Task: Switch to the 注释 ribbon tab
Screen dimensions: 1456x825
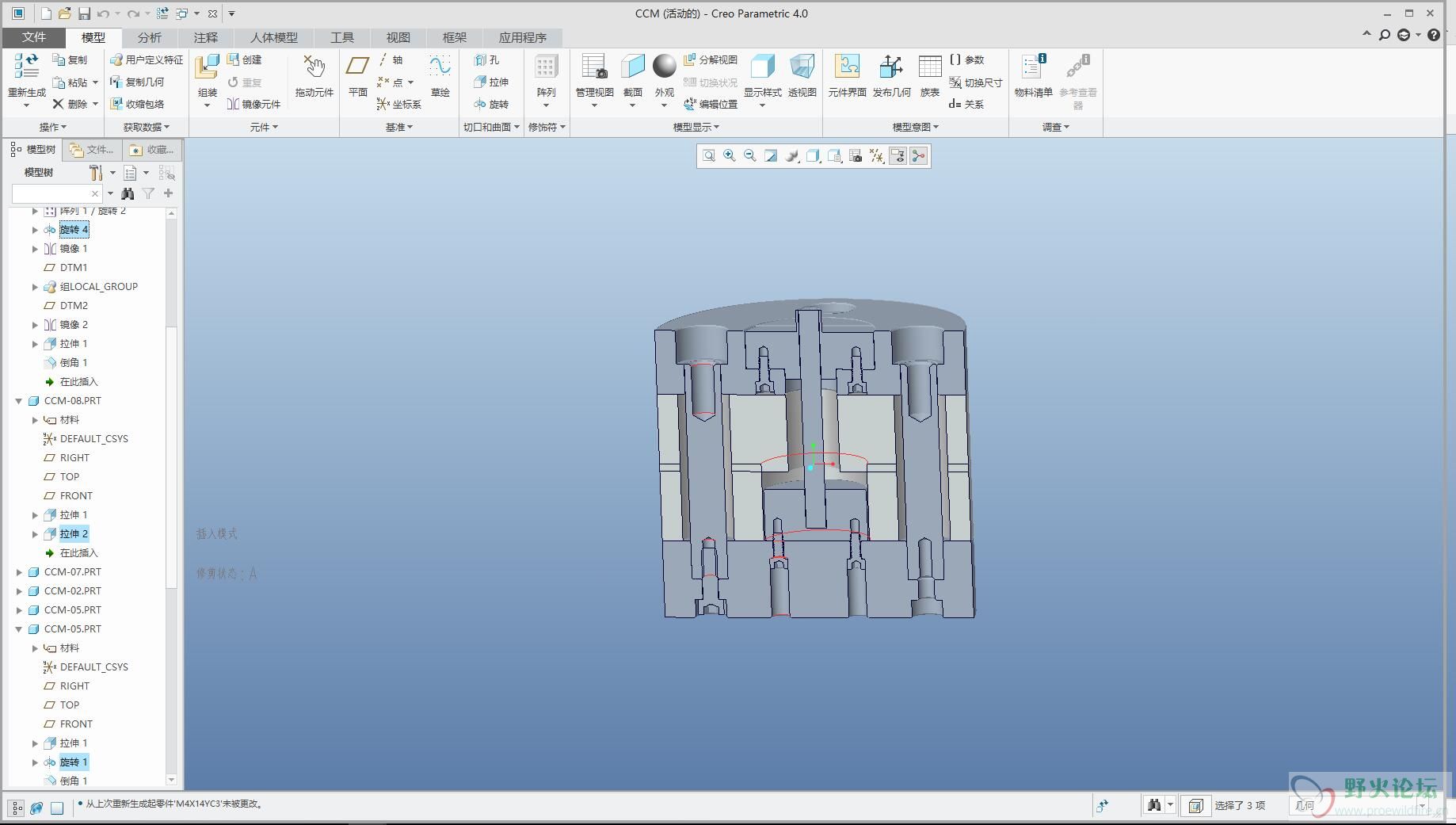Action: coord(205,37)
